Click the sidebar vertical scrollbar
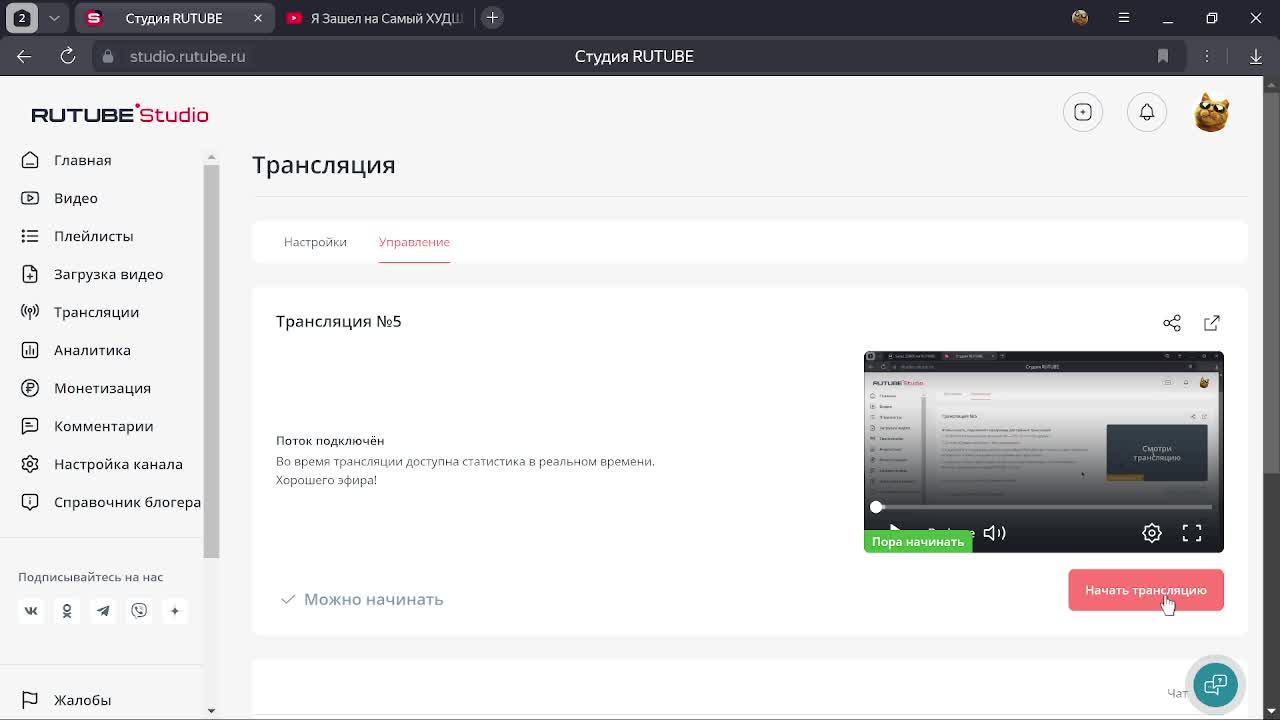This screenshot has height=720, width=1280. pyautogui.click(x=211, y=360)
